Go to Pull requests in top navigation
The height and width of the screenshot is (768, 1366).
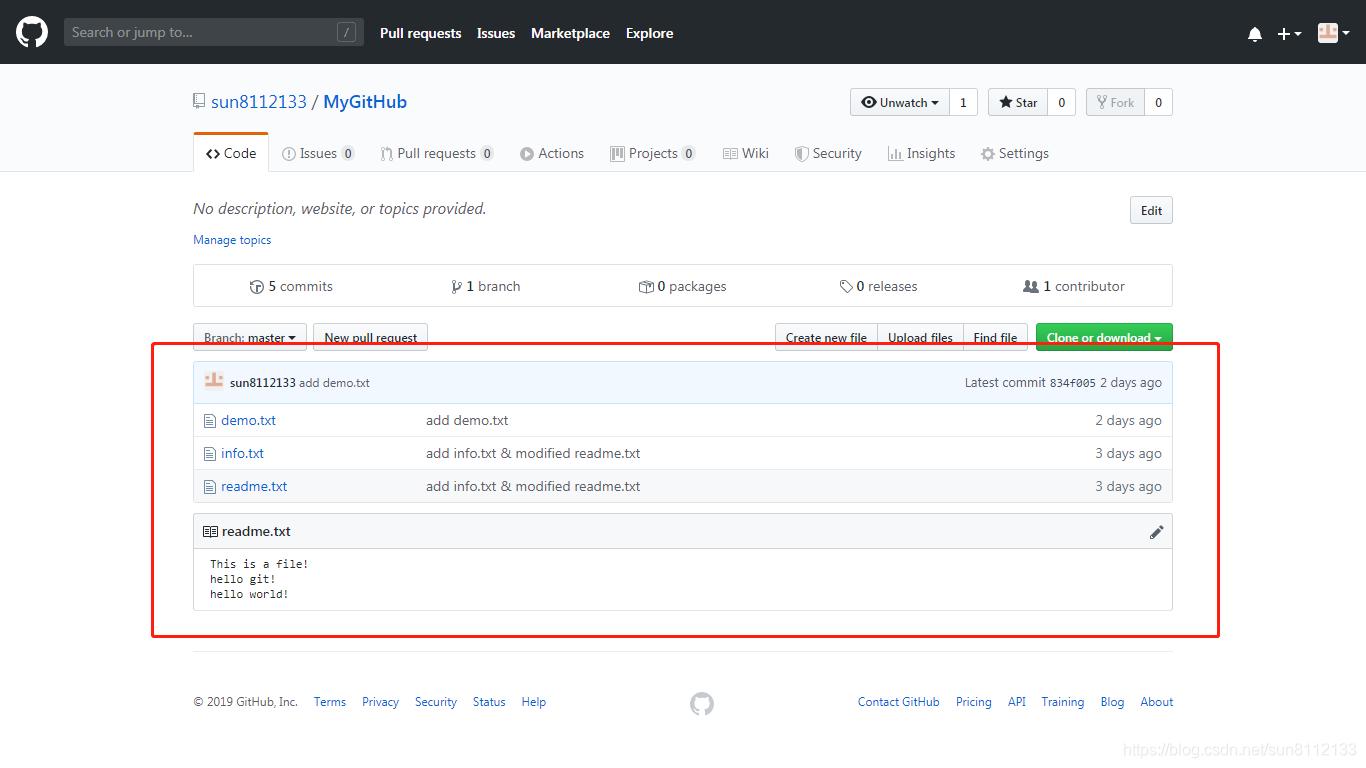coord(420,33)
